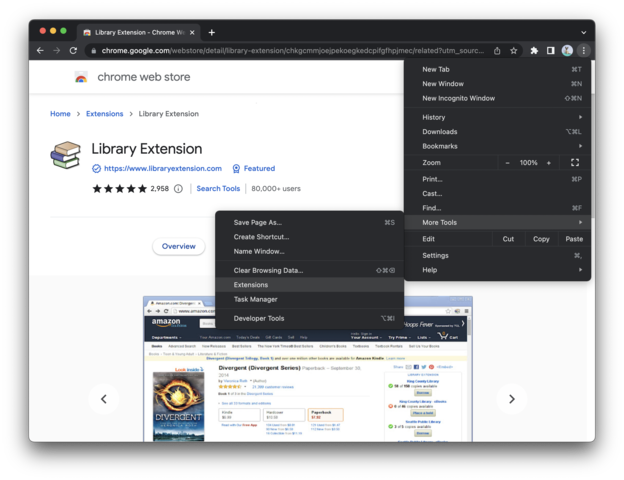Screen dimensions: 624x480
Task: Click the verified publisher checkmark icon
Action: click(x=96, y=169)
